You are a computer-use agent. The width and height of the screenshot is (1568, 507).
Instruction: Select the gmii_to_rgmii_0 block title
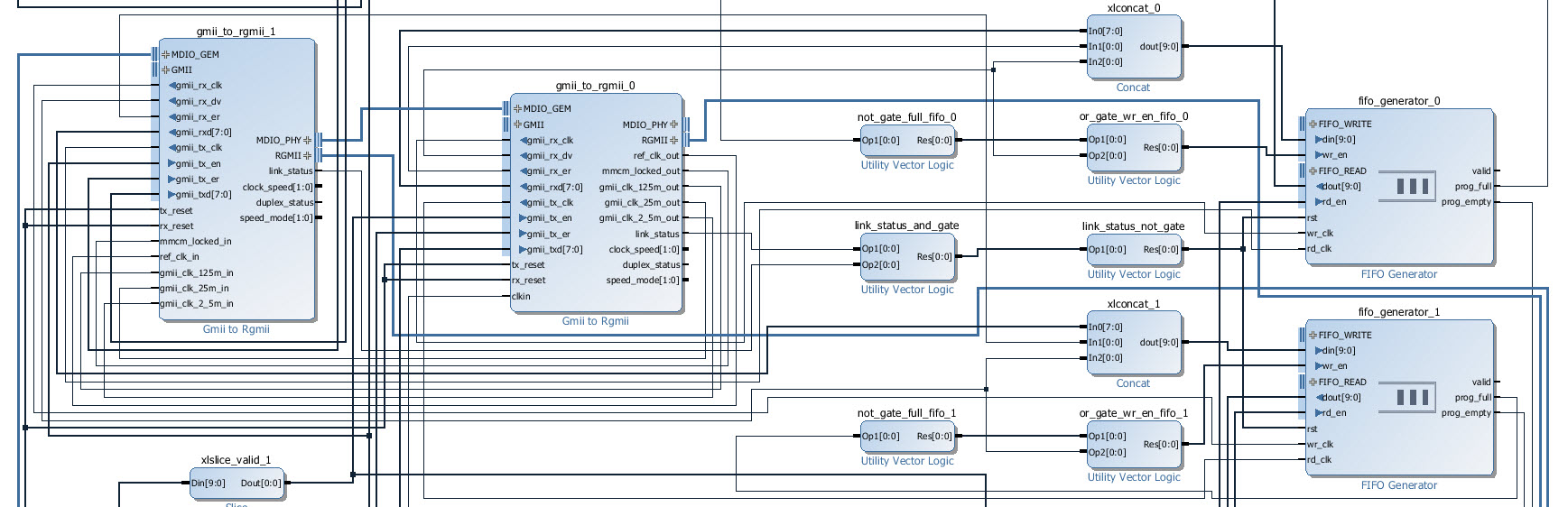(x=596, y=86)
